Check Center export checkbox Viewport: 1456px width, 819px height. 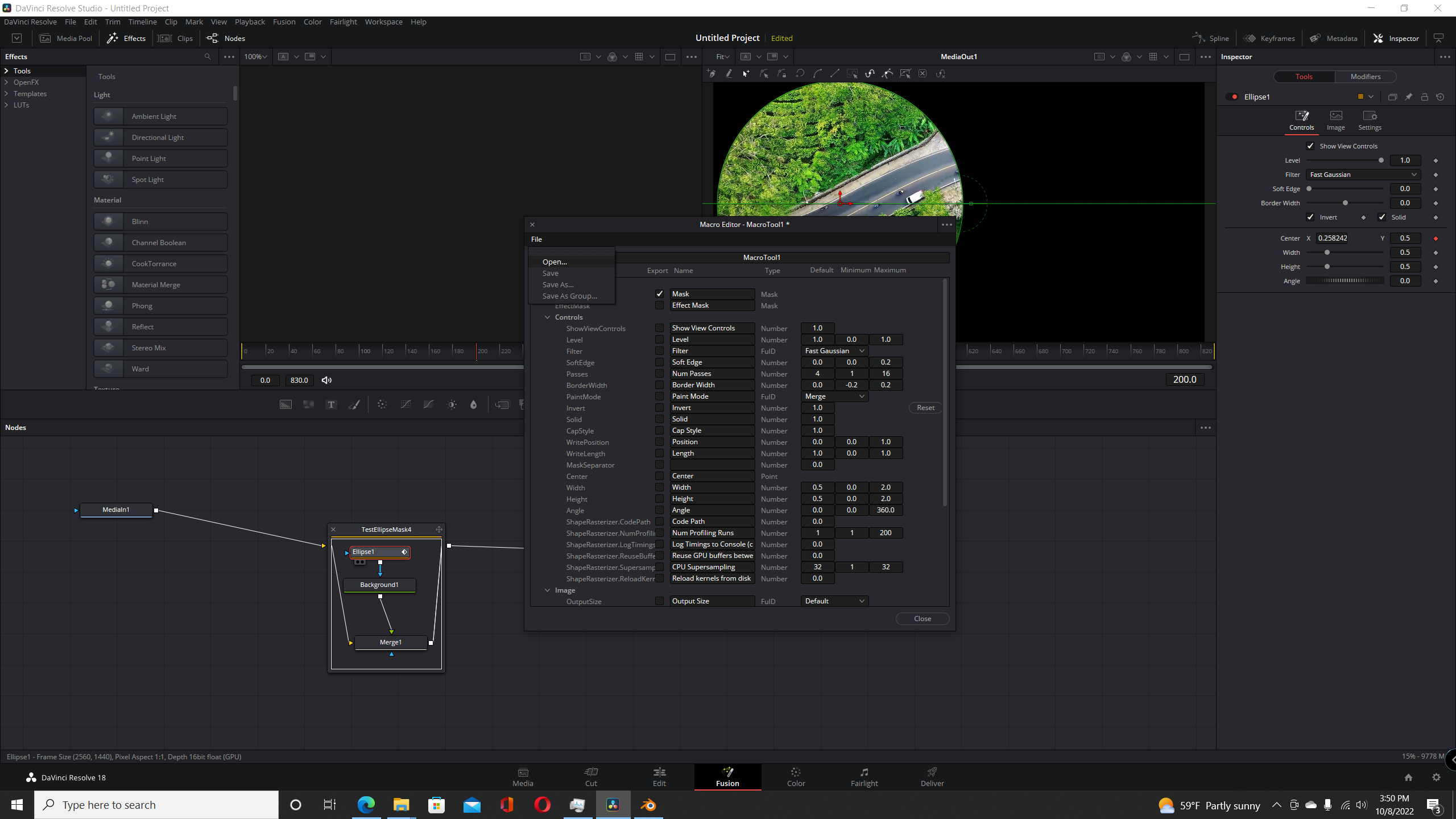point(659,476)
